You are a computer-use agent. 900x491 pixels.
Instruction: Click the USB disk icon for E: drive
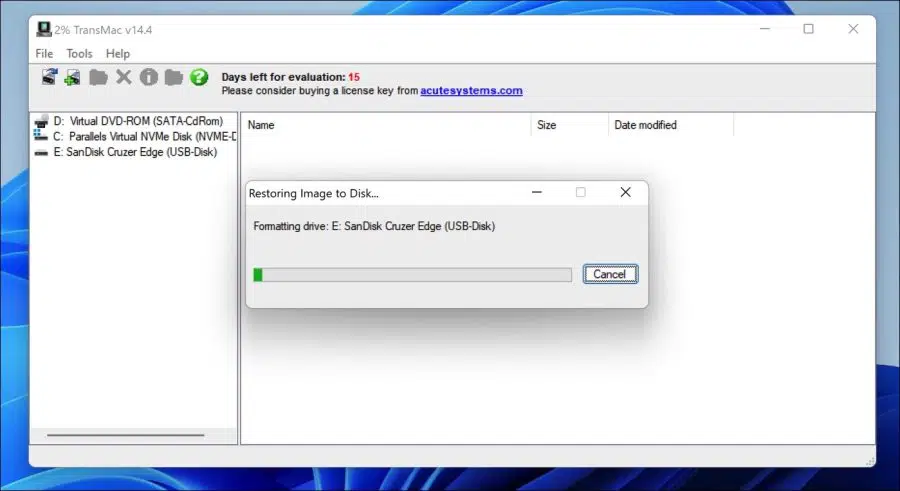[x=41, y=152]
